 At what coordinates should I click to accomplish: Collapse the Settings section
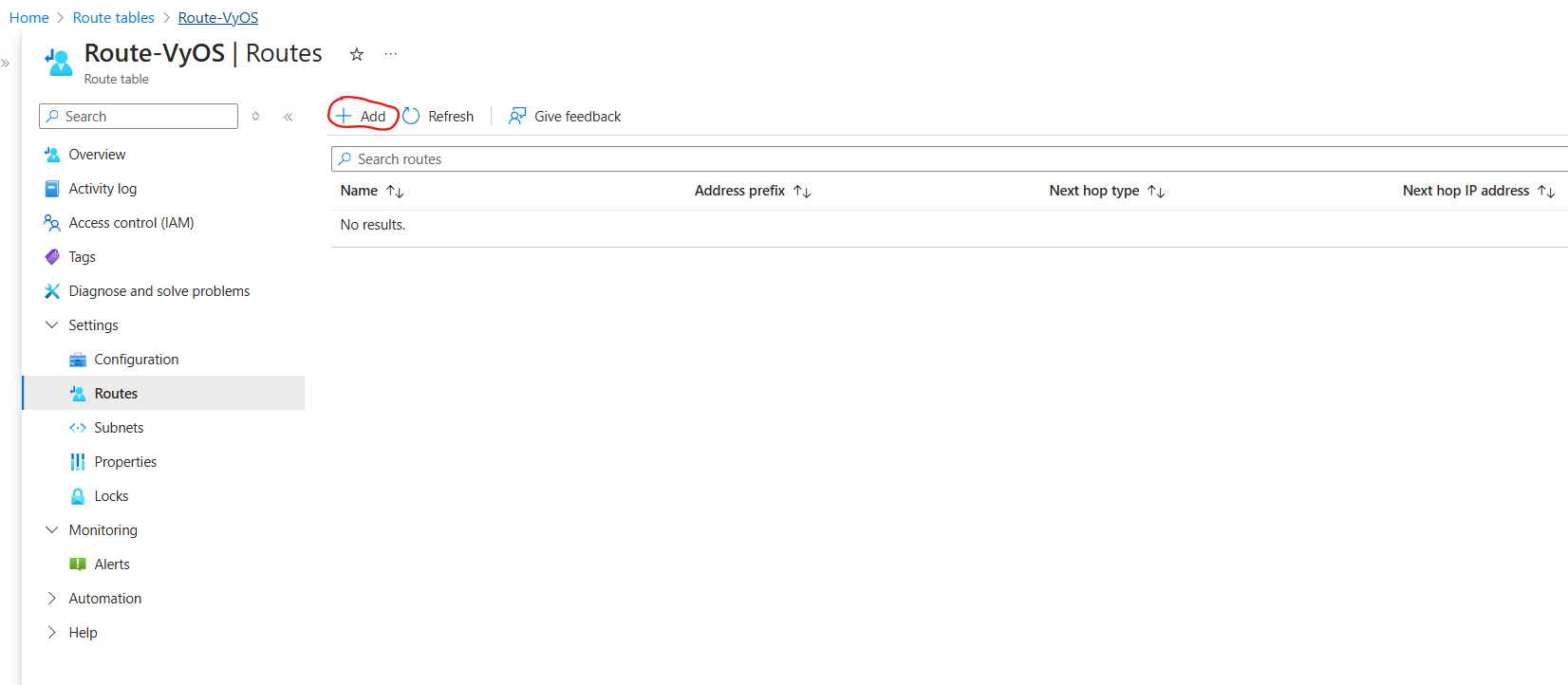[x=52, y=325]
